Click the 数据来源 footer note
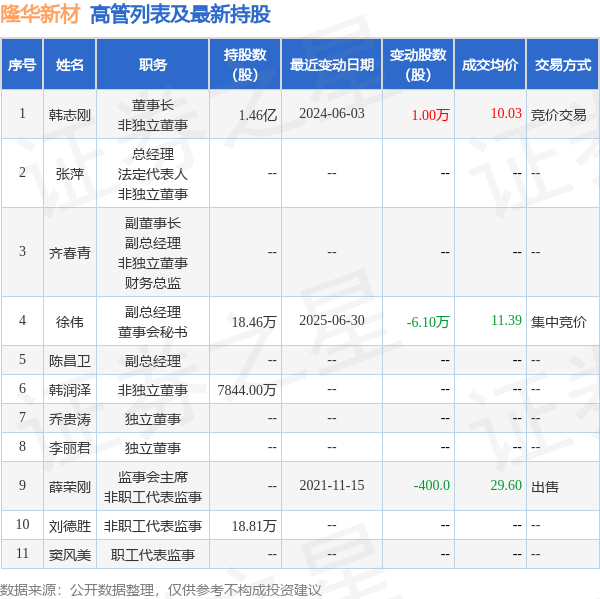The image size is (600, 599). tap(161, 590)
